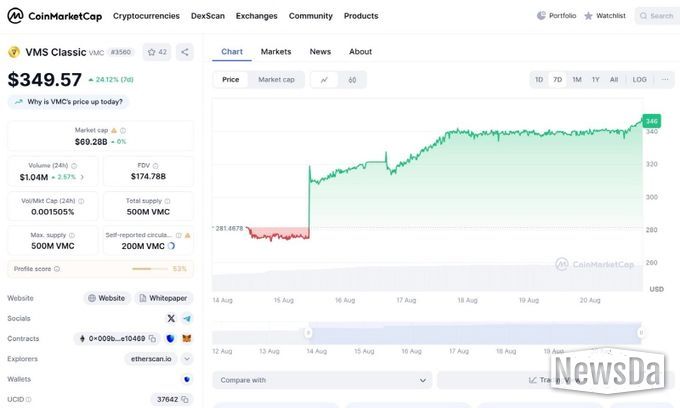
Task: Show info for Market cap
Action: (123, 130)
